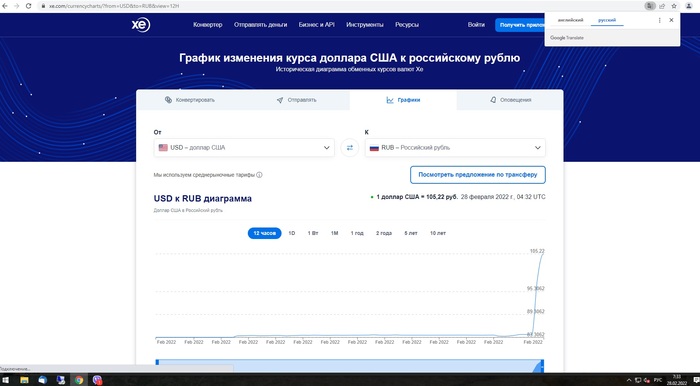Image resolution: width=700 pixels, height=386 pixels.
Task: Open the Оповещения tab
Action: coord(510,100)
